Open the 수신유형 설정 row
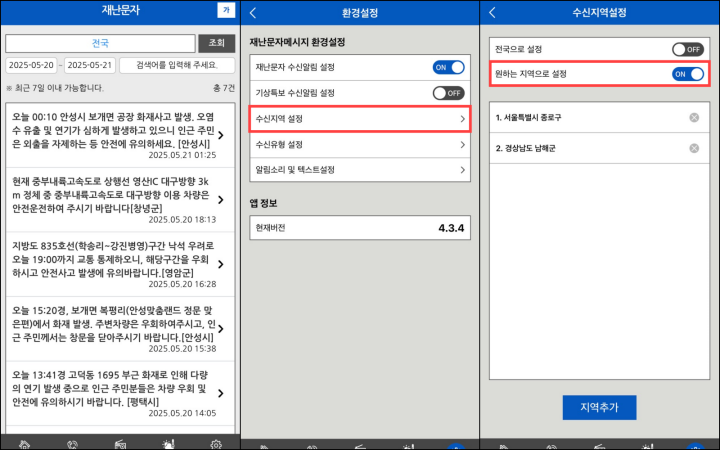This screenshot has height=450, width=720. (x=359, y=145)
